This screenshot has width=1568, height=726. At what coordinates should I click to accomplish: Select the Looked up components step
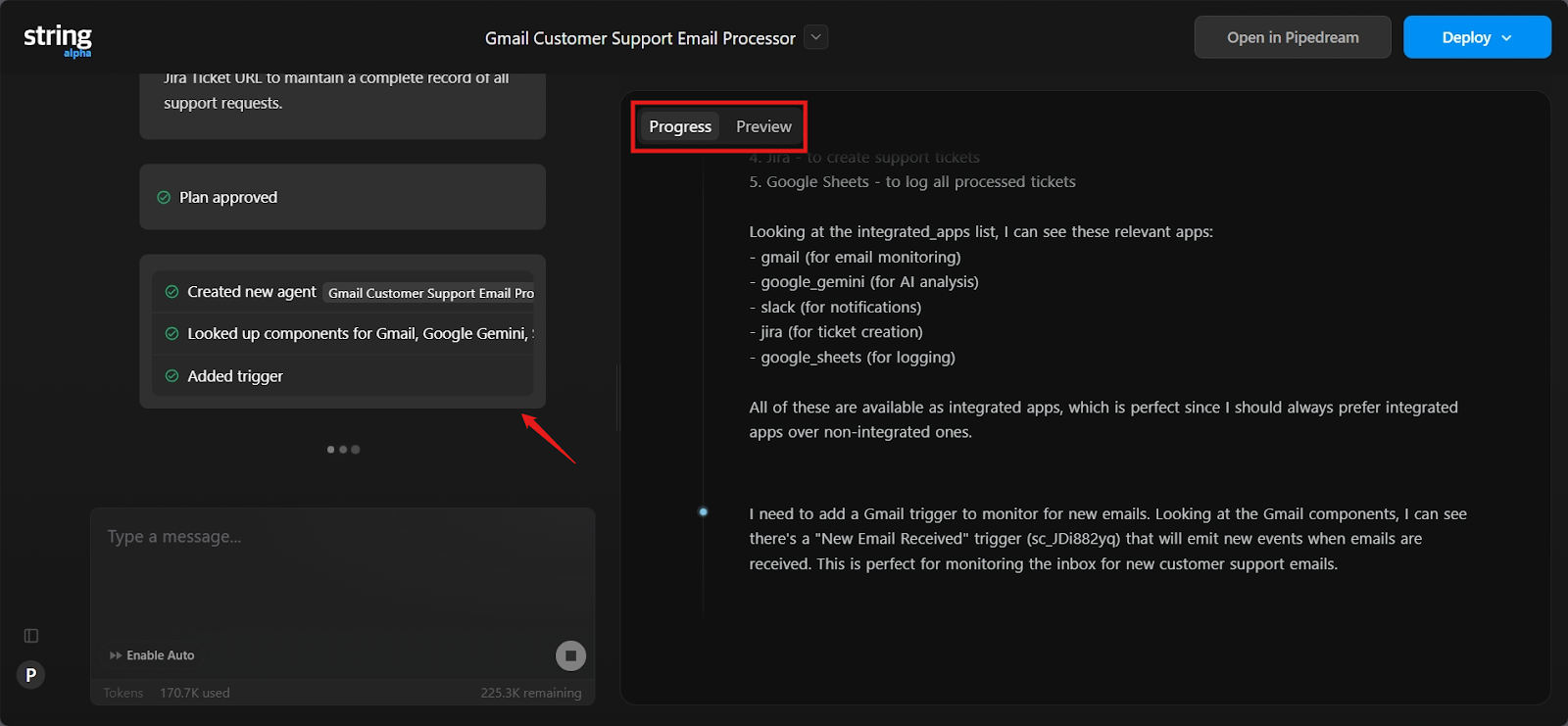click(x=343, y=334)
